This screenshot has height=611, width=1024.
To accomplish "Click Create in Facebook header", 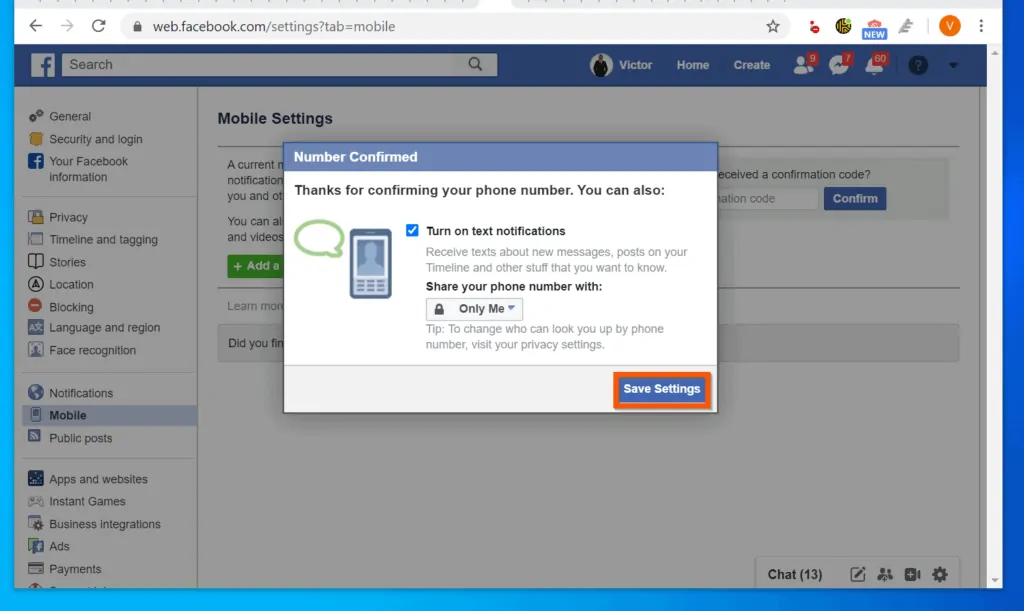I will tap(752, 65).
